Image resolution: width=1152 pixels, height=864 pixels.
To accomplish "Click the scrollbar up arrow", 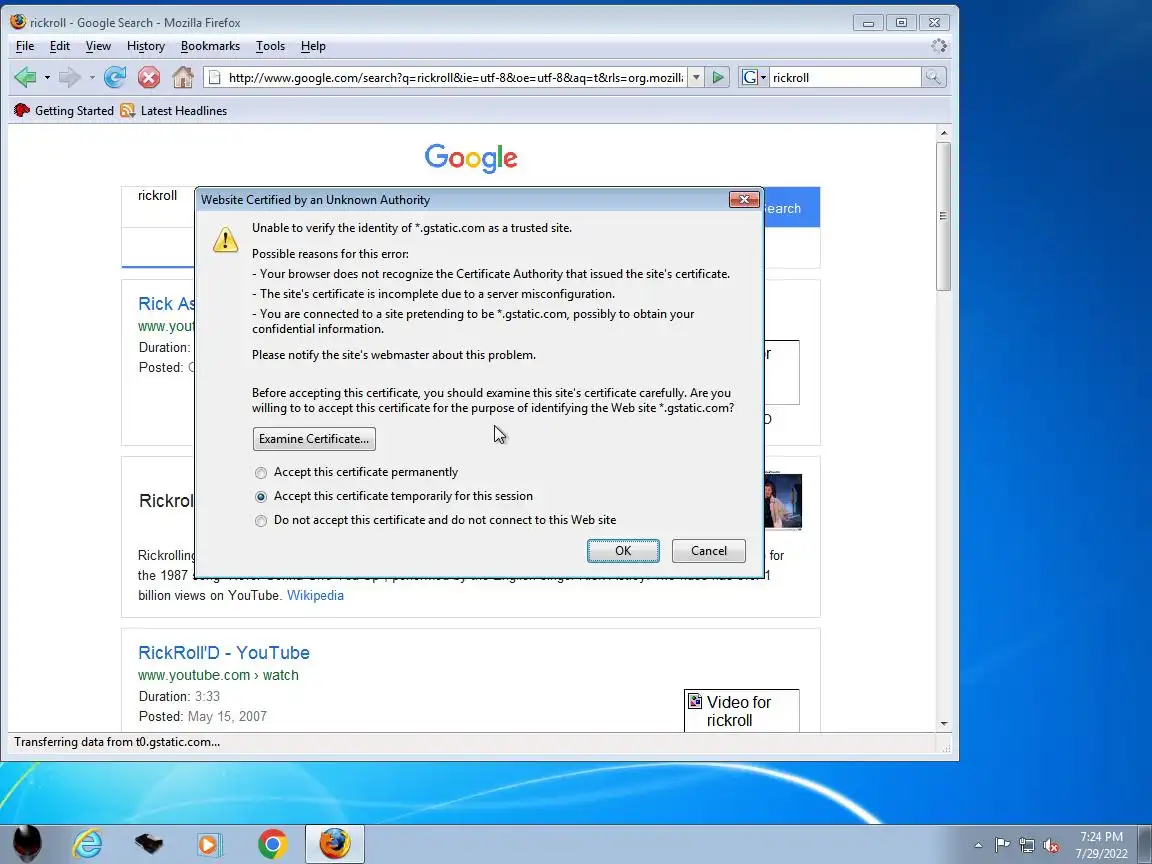I will pyautogui.click(x=943, y=133).
